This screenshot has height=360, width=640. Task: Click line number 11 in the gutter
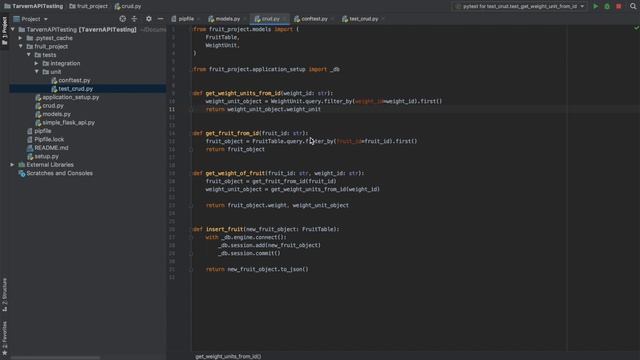[x=172, y=109]
